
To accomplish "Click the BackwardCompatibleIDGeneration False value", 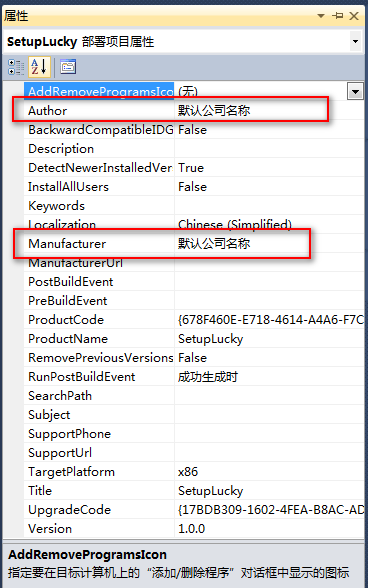I will click(x=192, y=130).
